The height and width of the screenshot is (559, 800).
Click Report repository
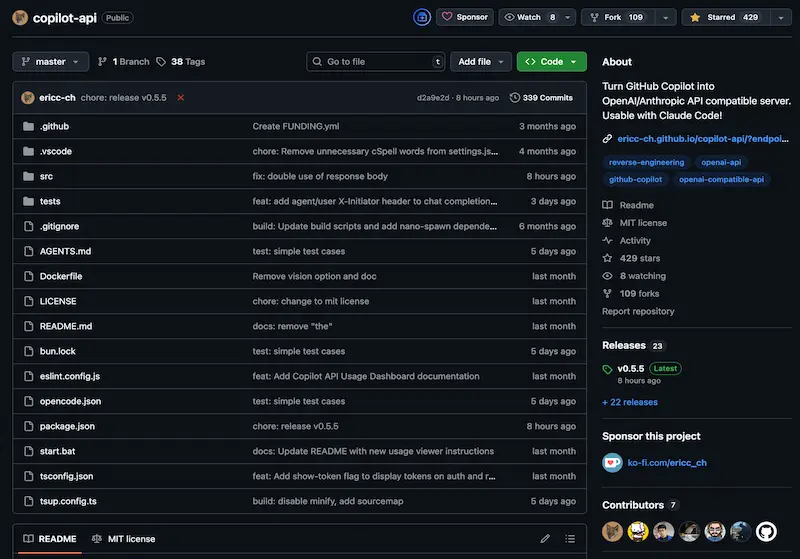coord(638,311)
